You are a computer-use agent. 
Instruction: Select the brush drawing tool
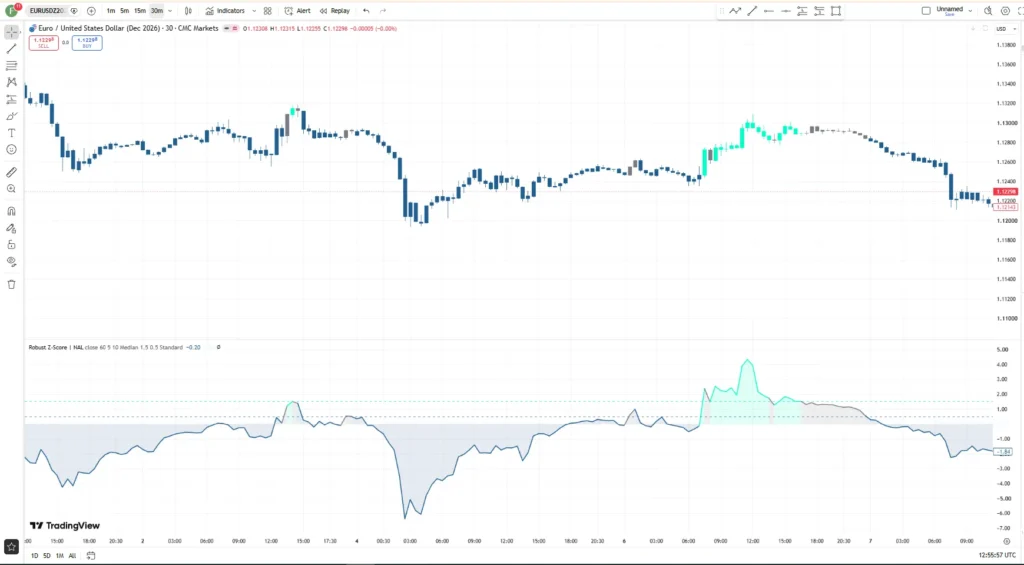pos(11,116)
